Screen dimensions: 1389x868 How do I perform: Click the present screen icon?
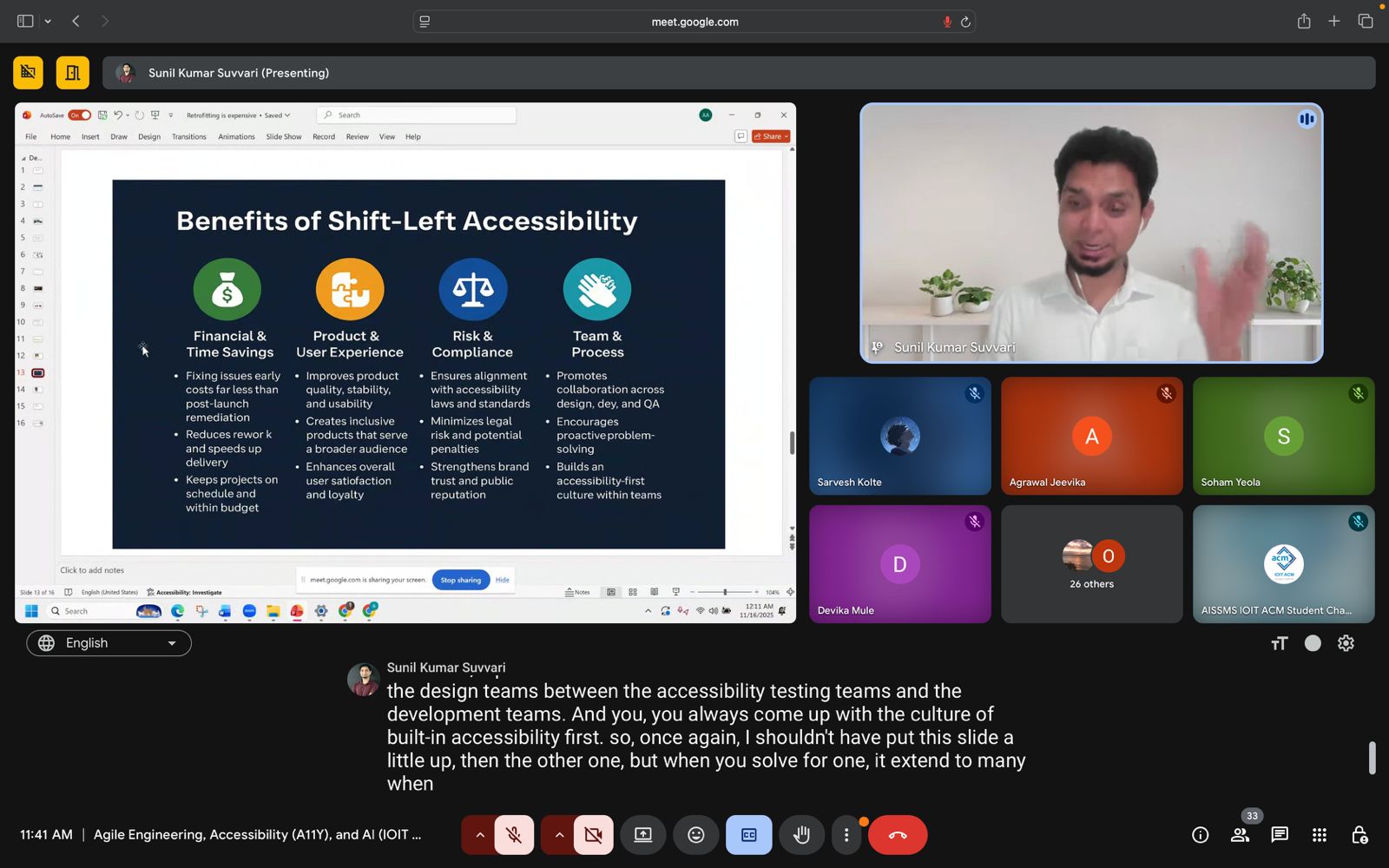pos(642,835)
